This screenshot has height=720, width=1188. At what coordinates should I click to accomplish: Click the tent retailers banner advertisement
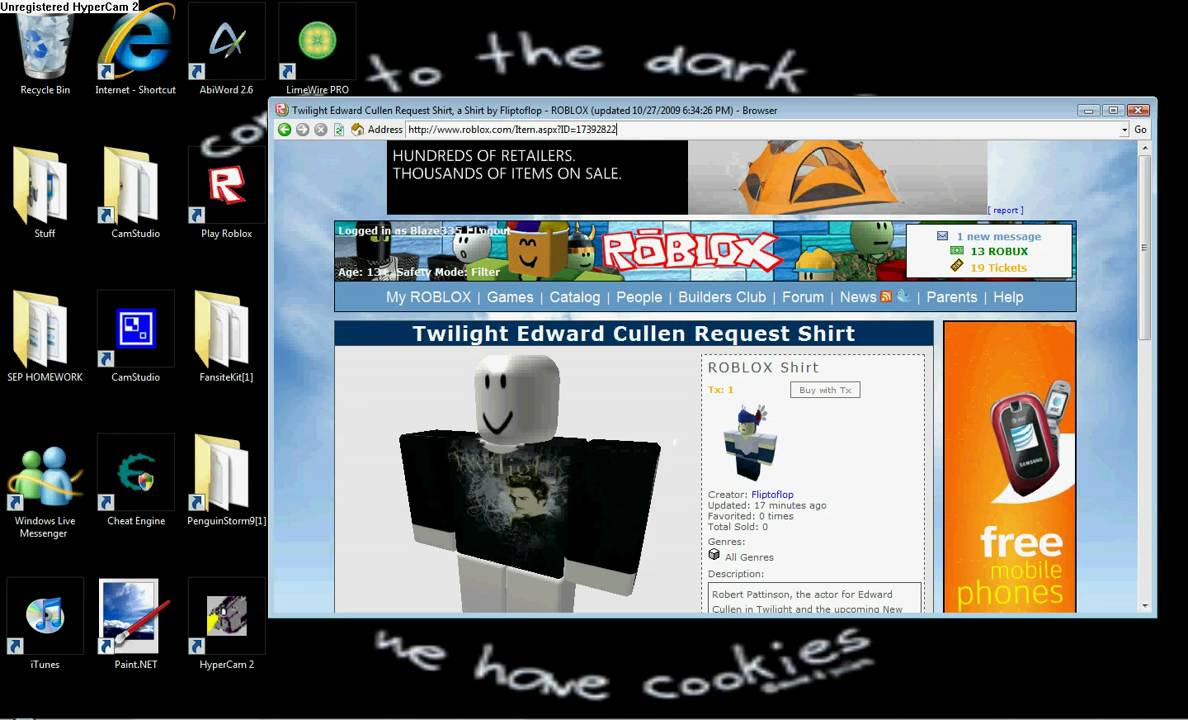click(x=687, y=177)
